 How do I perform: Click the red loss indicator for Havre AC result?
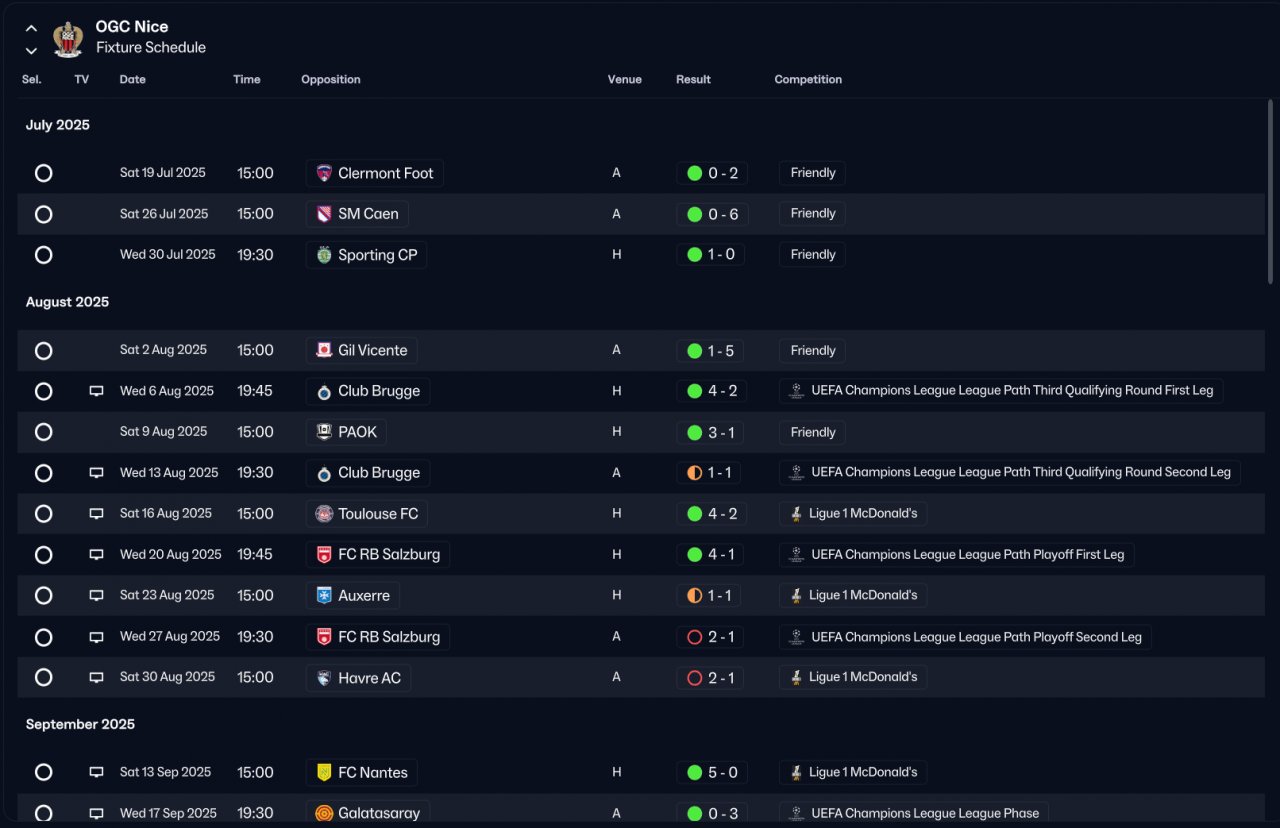[694, 677]
